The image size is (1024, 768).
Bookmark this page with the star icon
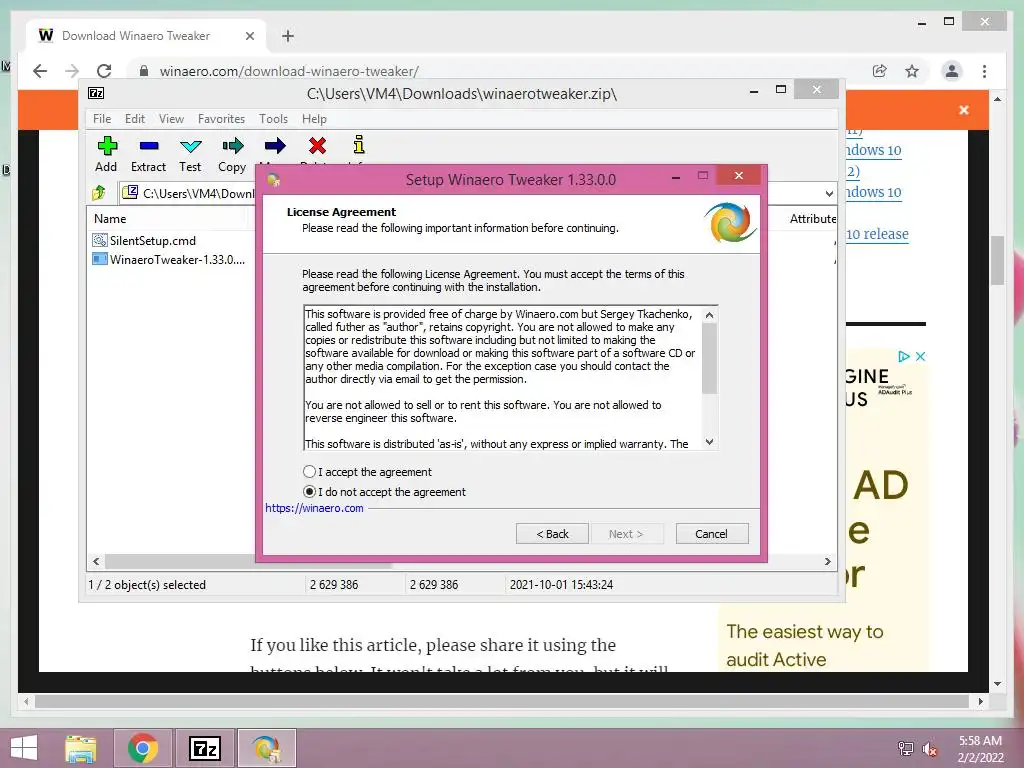click(x=912, y=71)
